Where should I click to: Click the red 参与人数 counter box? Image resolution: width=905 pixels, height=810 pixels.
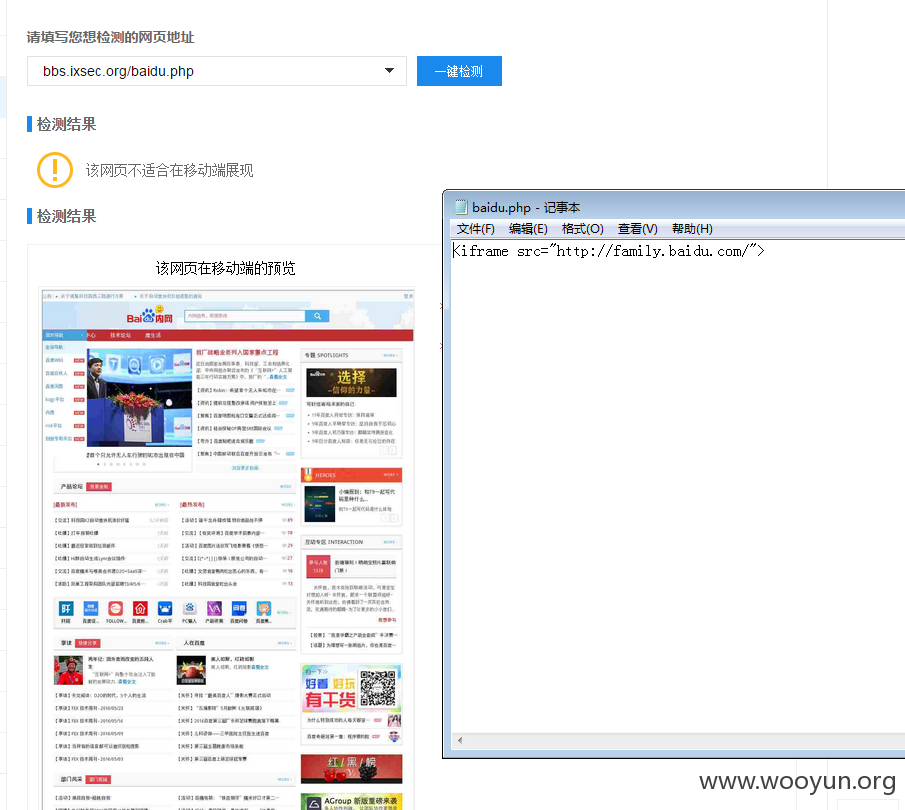[x=318, y=566]
